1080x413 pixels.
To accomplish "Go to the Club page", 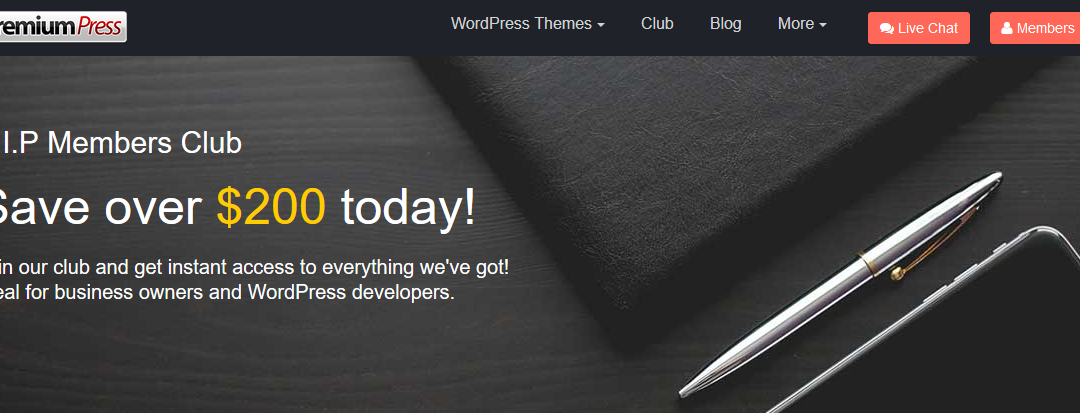I will pyautogui.click(x=657, y=23).
